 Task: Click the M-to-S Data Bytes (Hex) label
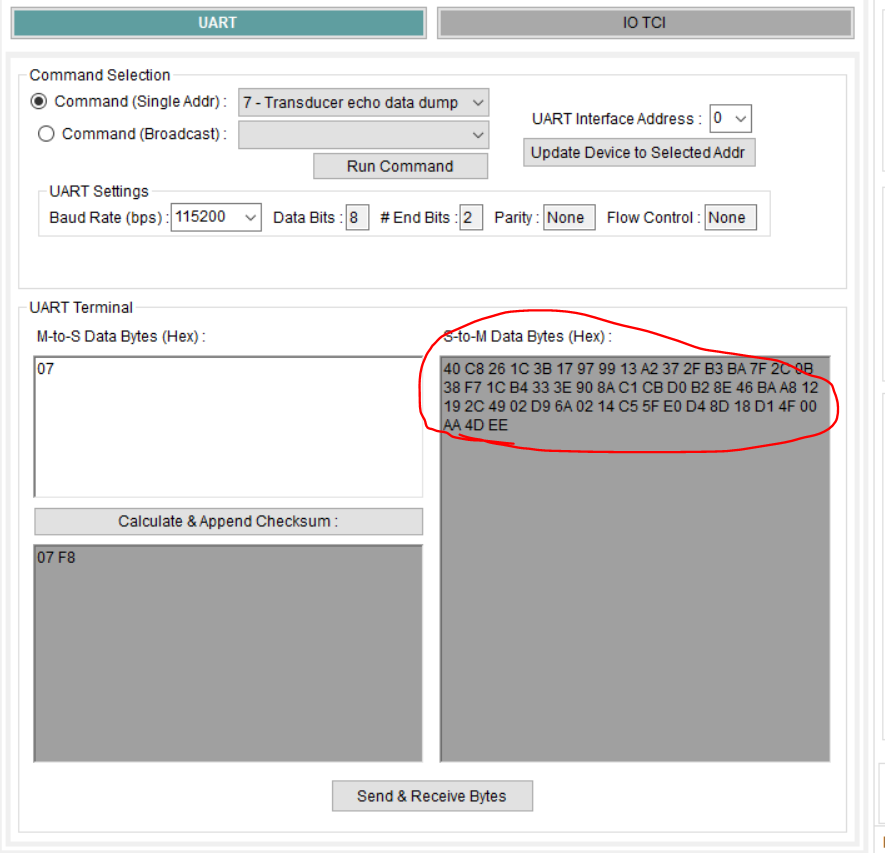pyautogui.click(x=121, y=336)
